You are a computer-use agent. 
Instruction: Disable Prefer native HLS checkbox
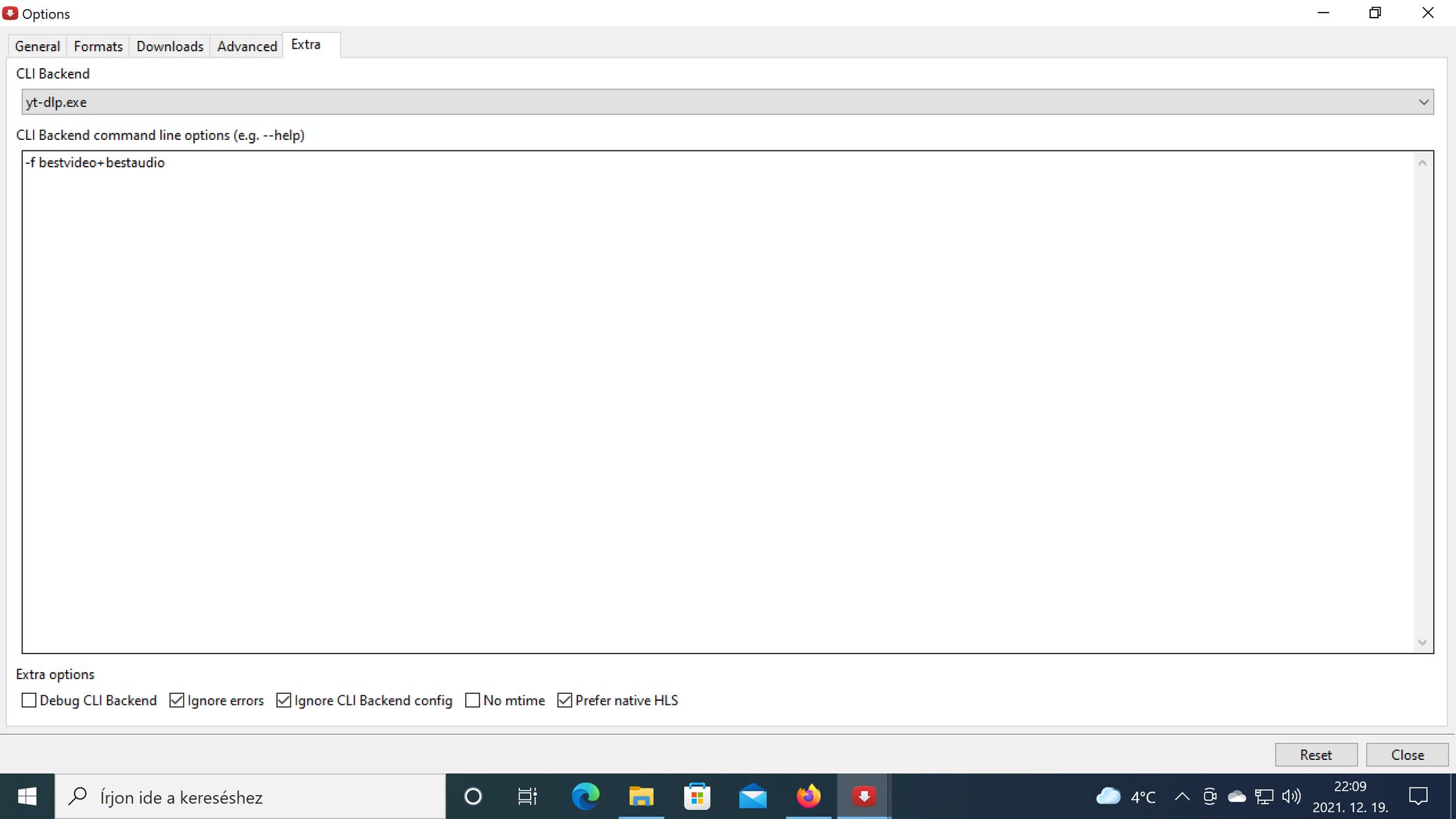[x=565, y=700]
